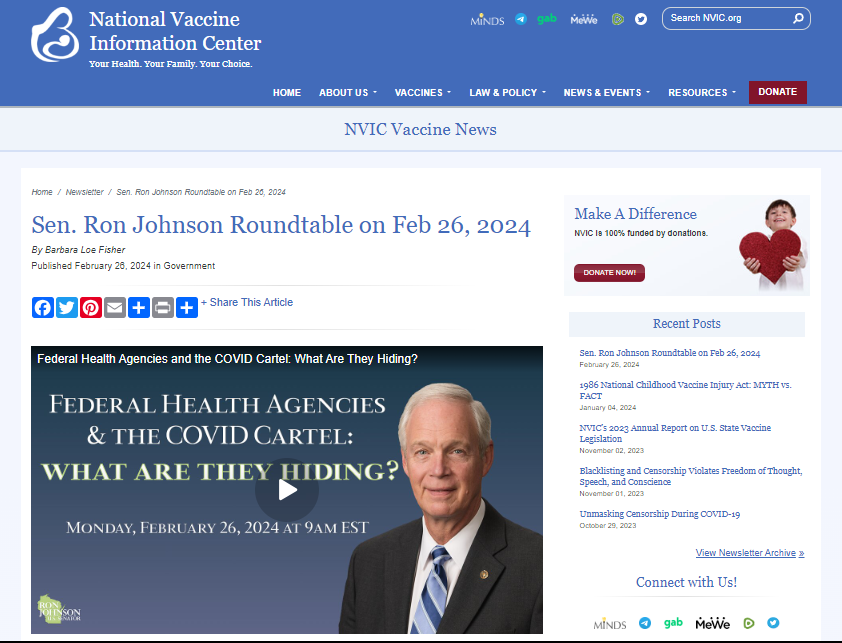Share the article on Twitter via share bar

tap(67, 307)
